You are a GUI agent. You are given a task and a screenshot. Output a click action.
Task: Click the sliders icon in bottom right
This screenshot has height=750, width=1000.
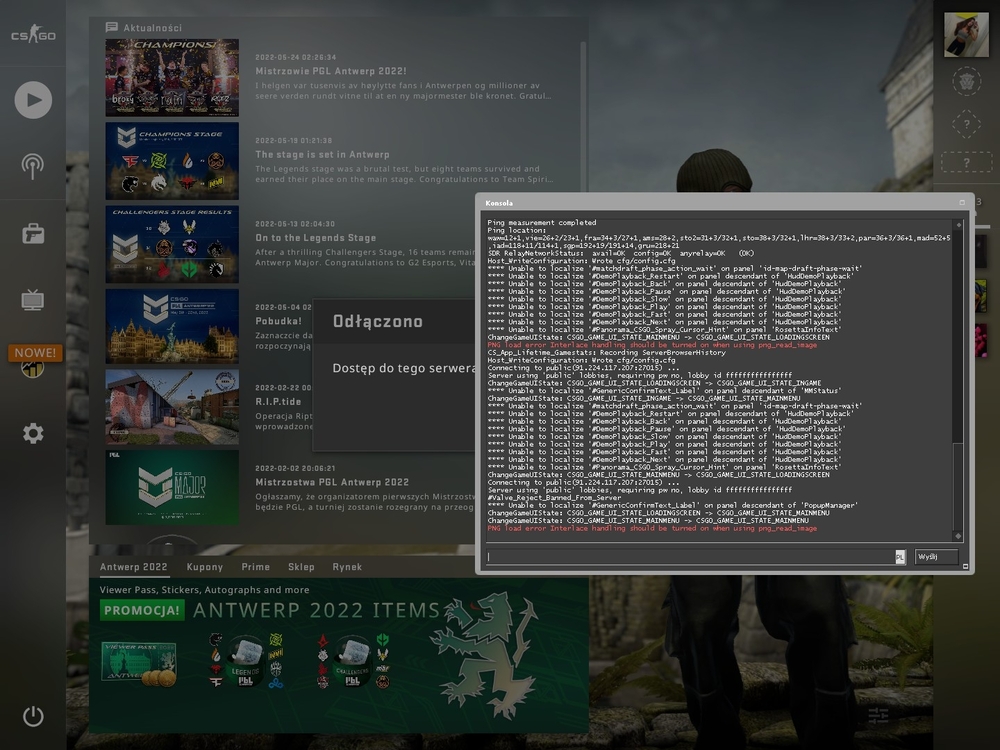click(878, 716)
